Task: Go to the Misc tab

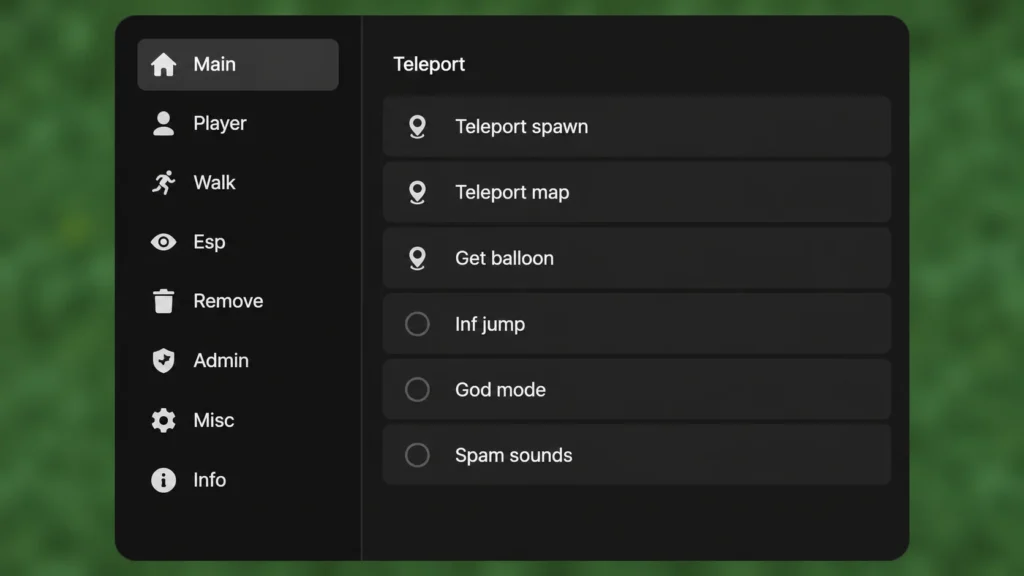Action: [x=238, y=421]
